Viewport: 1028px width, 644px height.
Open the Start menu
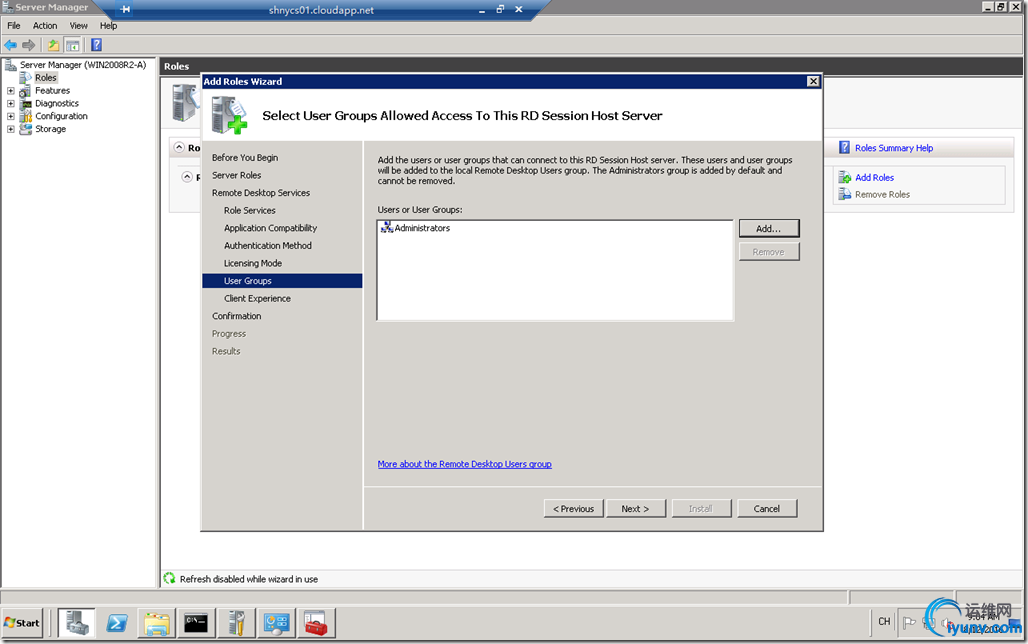click(22, 623)
